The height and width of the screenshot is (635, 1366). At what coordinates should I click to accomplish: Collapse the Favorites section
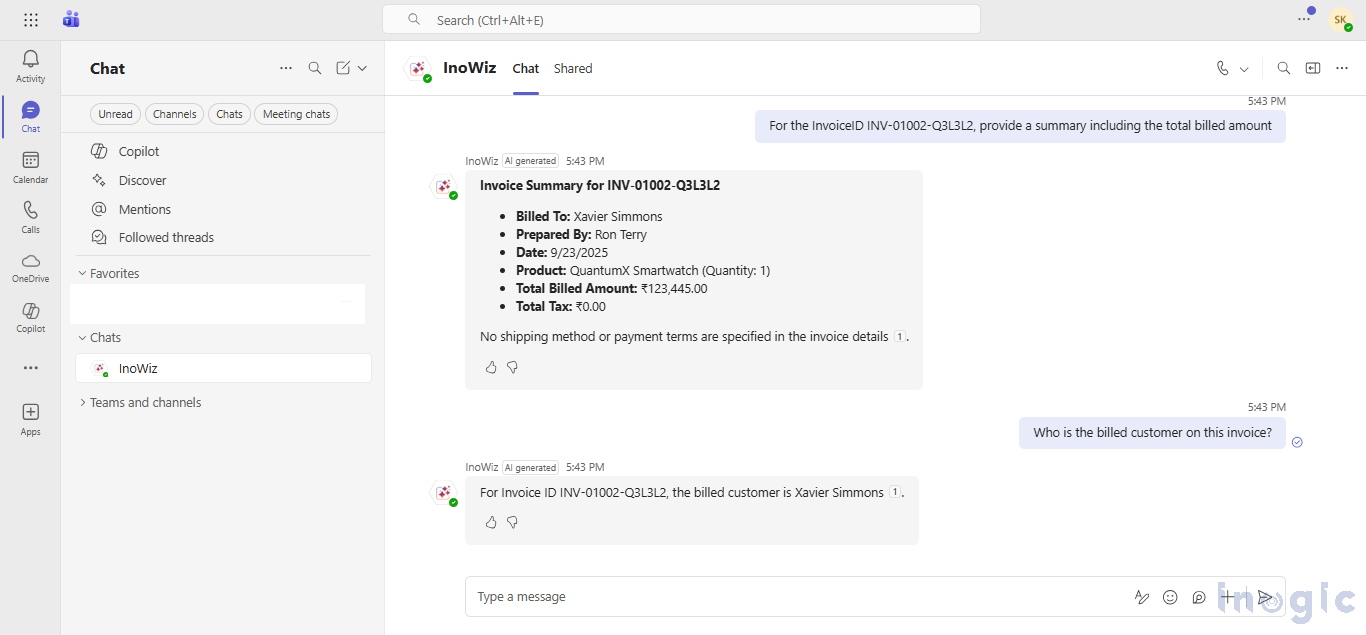click(82, 273)
